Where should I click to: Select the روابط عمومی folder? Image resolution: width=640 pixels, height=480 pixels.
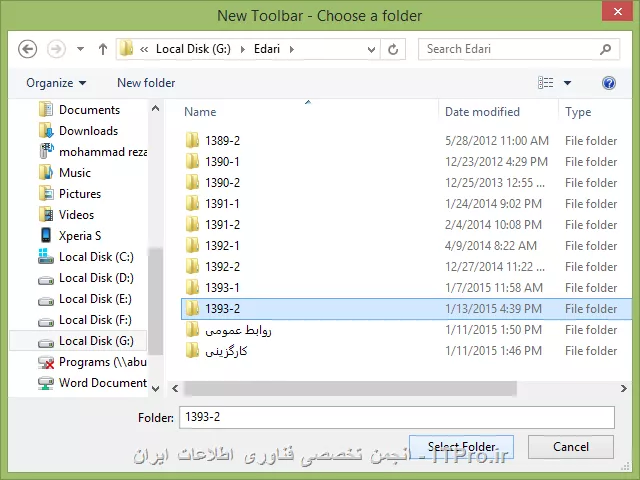click(x=238, y=330)
